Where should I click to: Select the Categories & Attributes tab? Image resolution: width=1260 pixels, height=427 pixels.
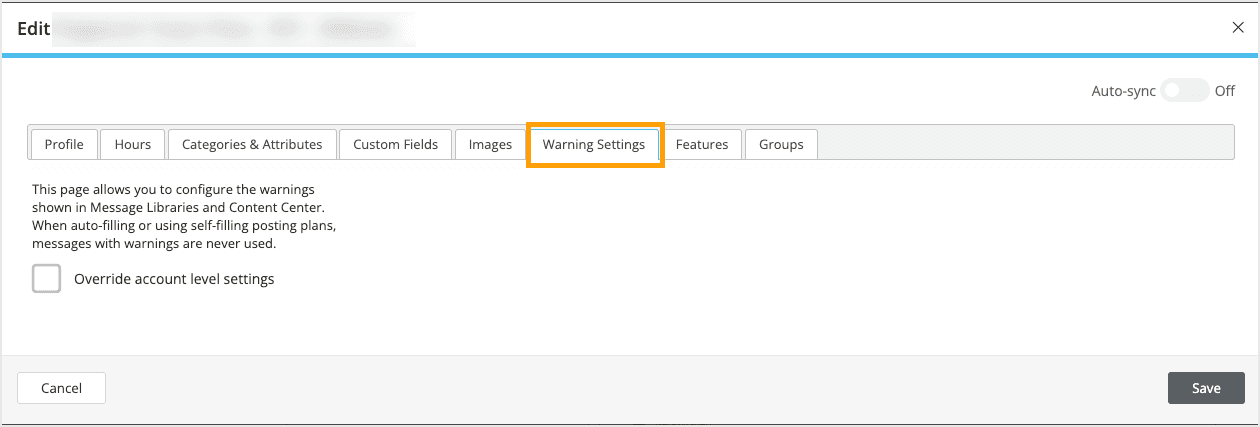tap(252, 144)
